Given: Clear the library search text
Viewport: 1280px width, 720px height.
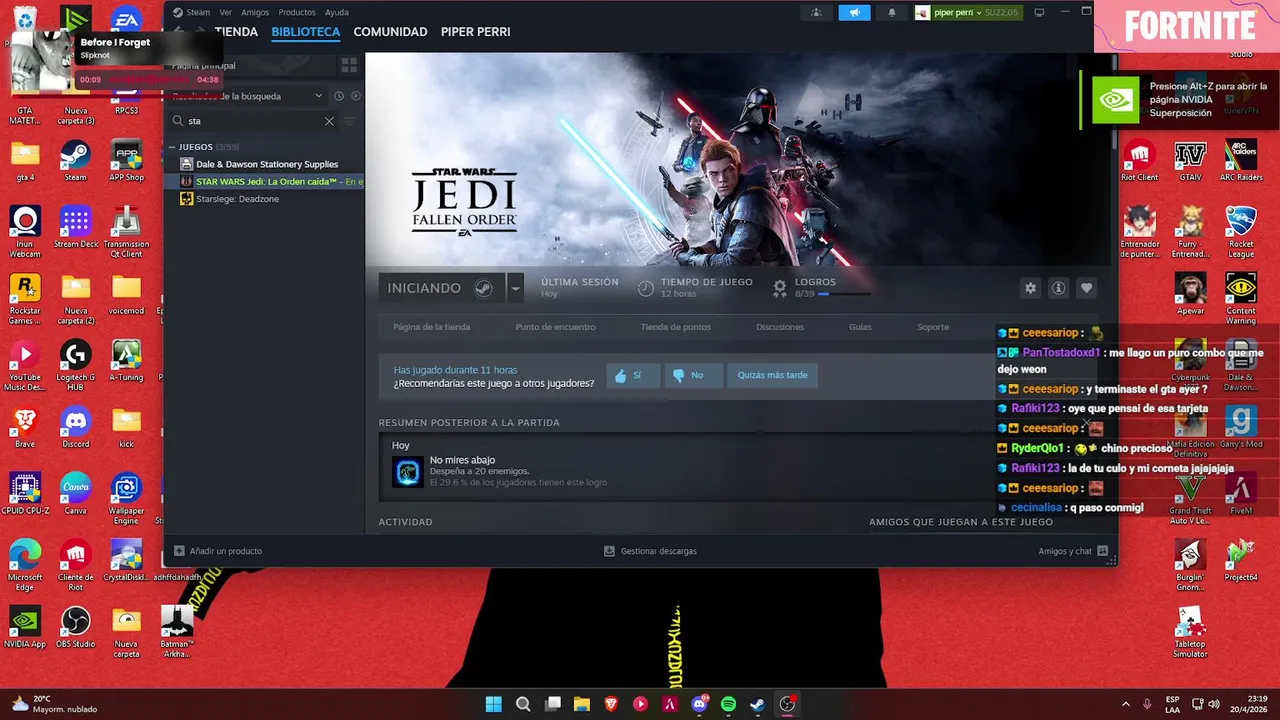Looking at the screenshot, I should pyautogui.click(x=329, y=121).
